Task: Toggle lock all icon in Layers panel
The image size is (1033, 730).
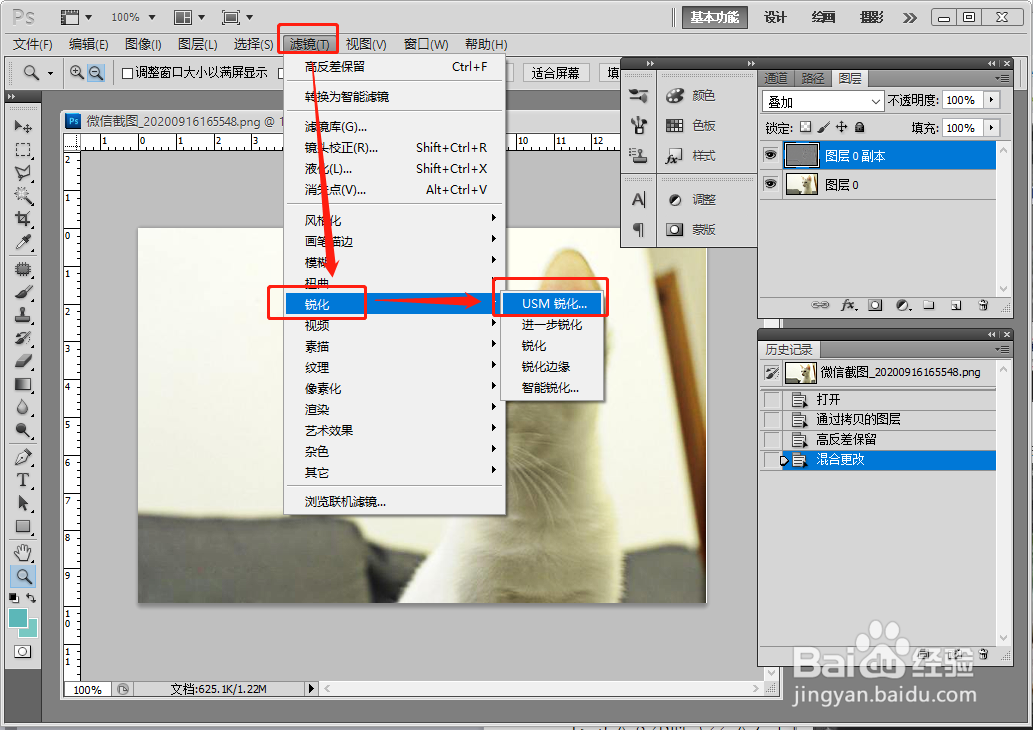Action: [x=859, y=127]
